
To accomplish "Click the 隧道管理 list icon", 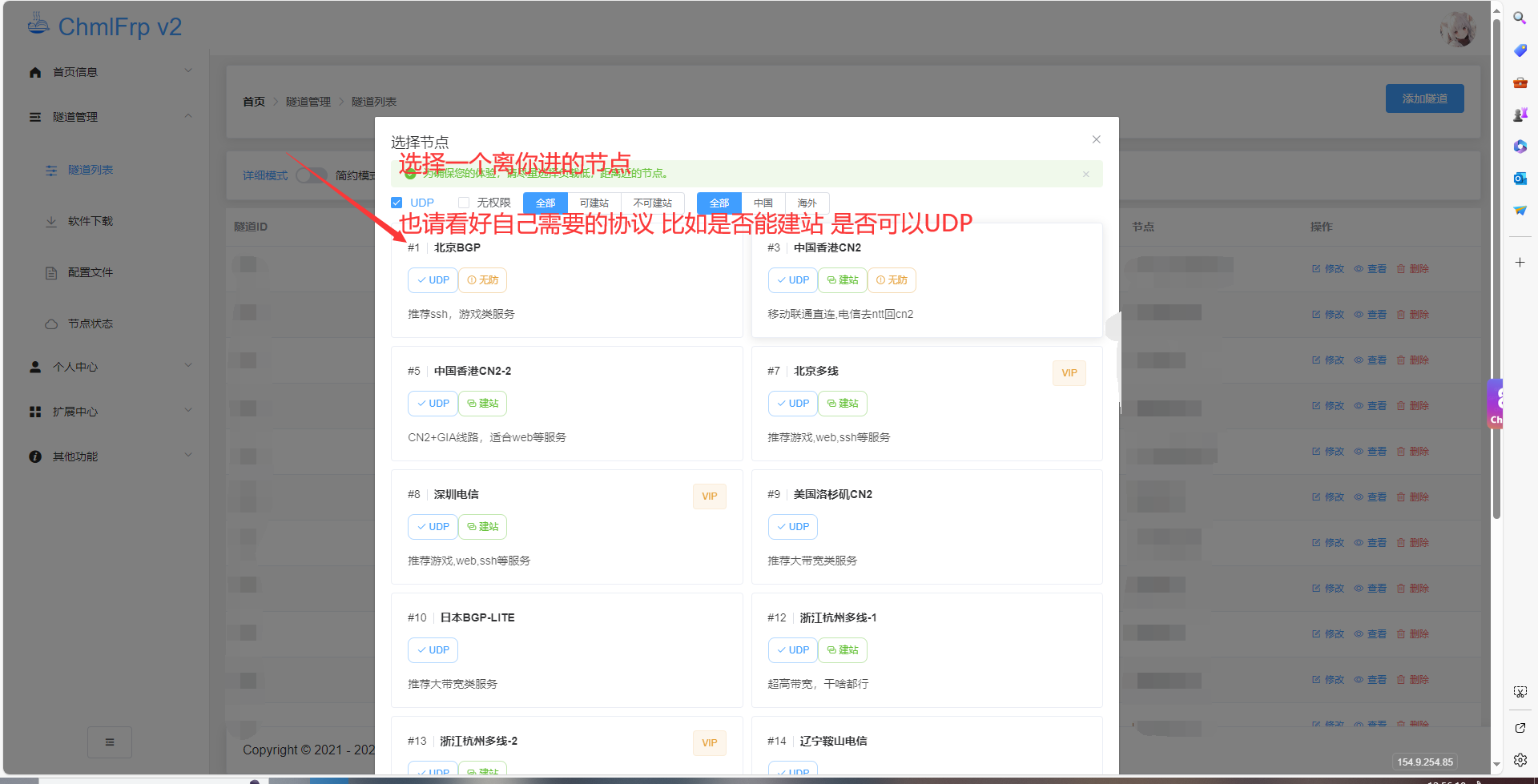I will tap(35, 117).
